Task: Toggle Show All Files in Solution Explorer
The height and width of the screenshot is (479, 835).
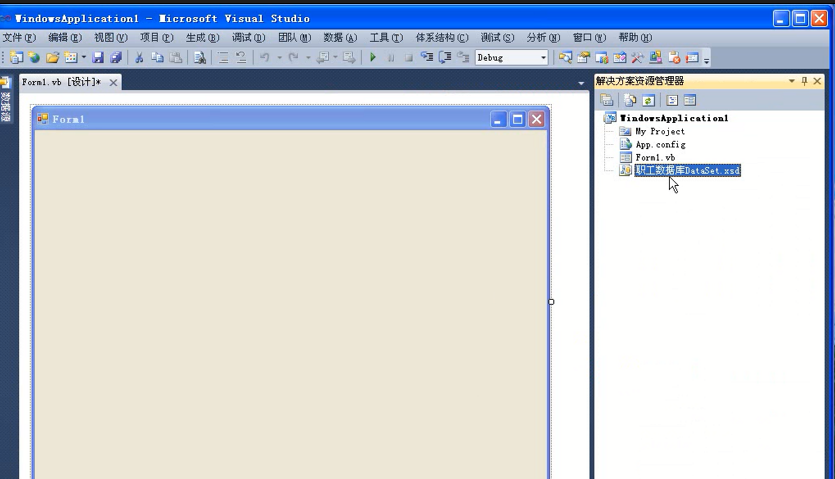Action: tap(630, 100)
